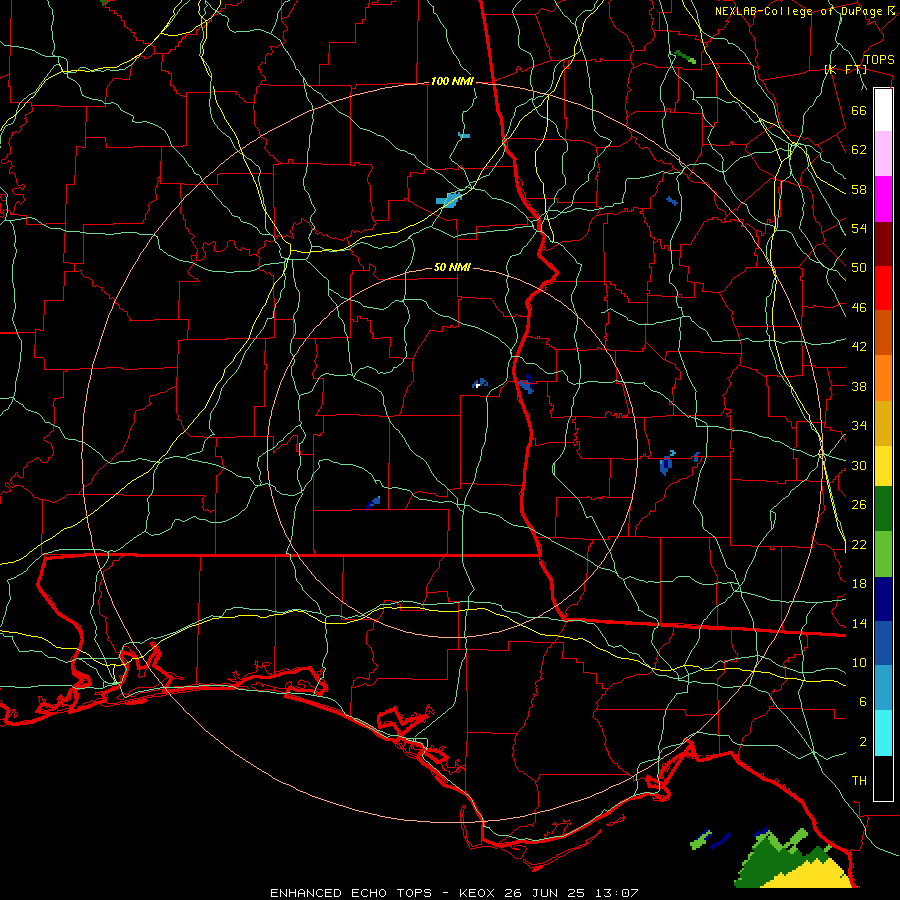Image resolution: width=900 pixels, height=900 pixels.
Task: Pick the magenta legend swatch near 58
Action: coord(883,199)
